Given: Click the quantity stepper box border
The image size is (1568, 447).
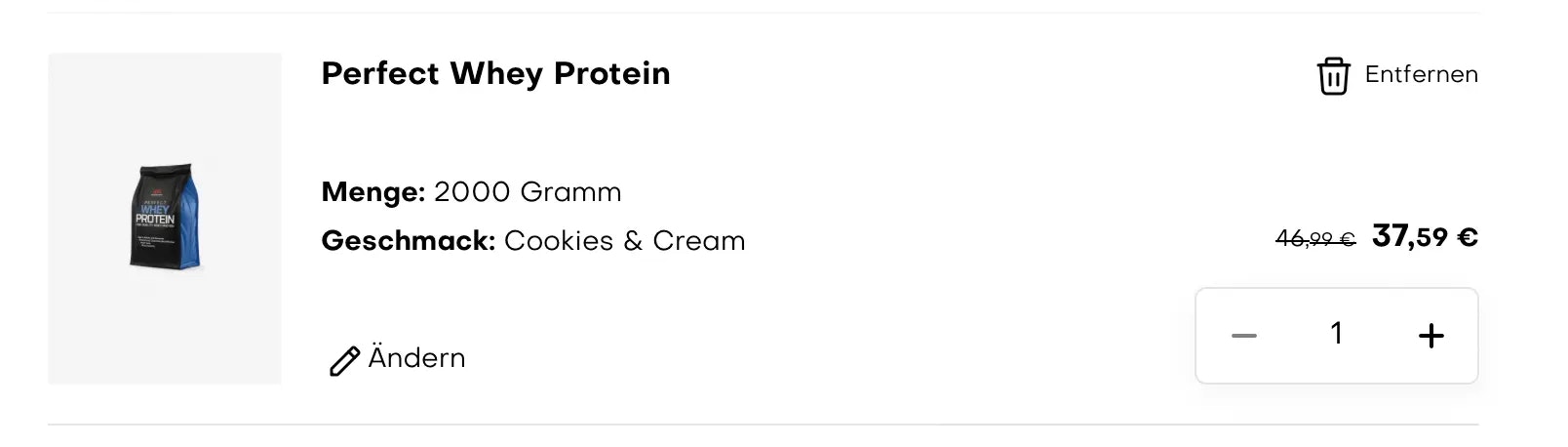Looking at the screenshot, I should click(x=1337, y=289).
